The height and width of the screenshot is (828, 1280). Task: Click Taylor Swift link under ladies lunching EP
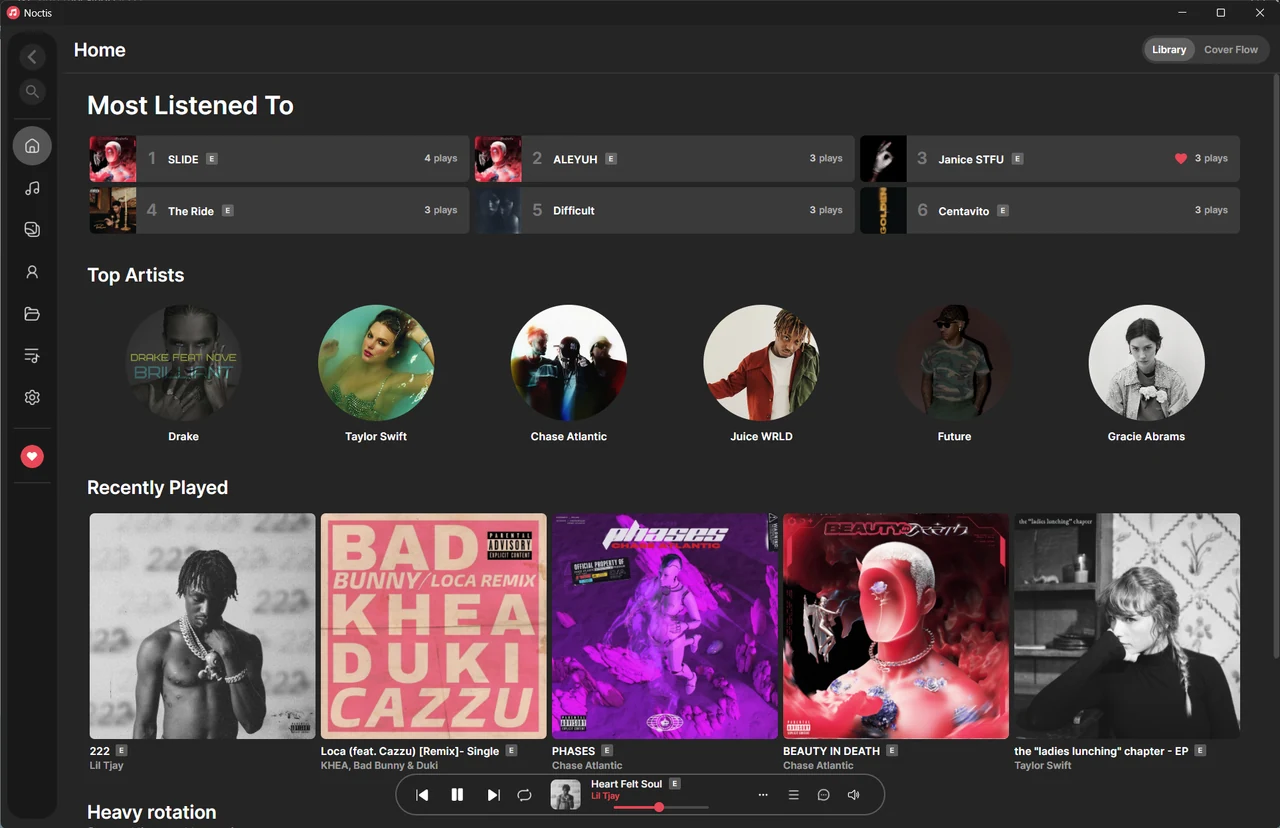tap(1043, 766)
